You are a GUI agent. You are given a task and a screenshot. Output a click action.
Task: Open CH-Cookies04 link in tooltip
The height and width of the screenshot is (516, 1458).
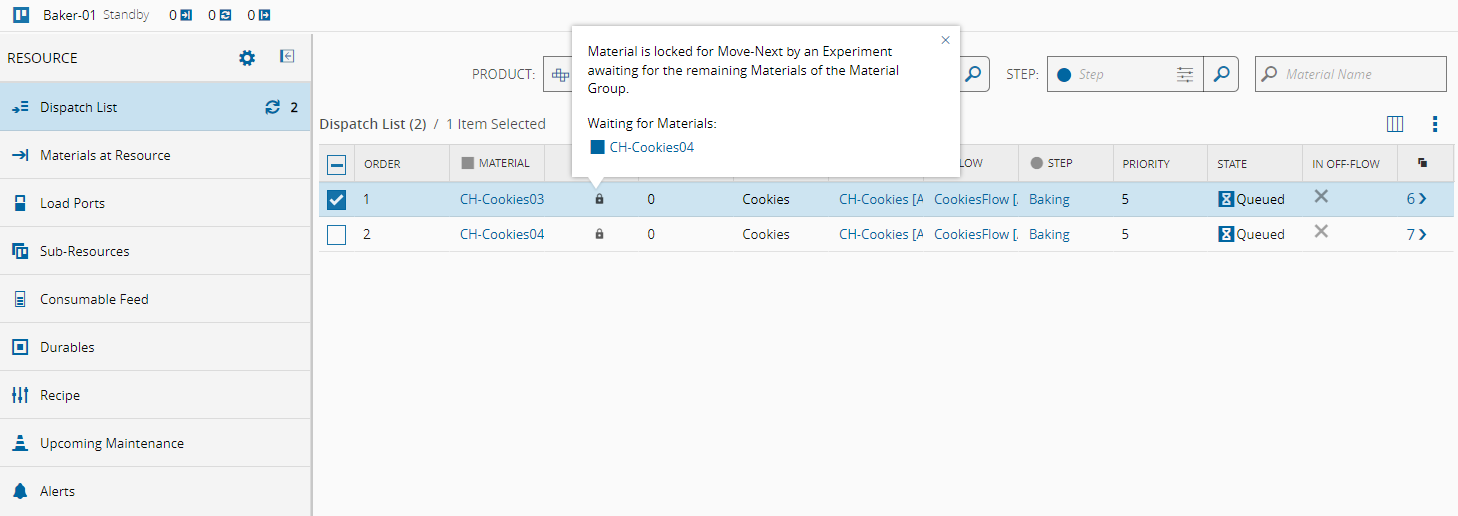pos(651,147)
